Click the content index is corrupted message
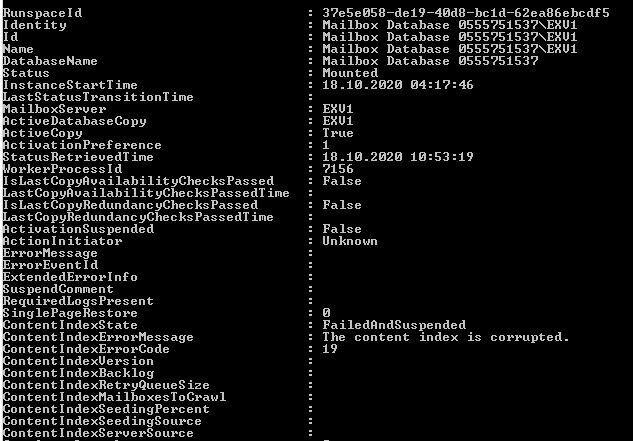The width and height of the screenshot is (633, 441). (446, 337)
